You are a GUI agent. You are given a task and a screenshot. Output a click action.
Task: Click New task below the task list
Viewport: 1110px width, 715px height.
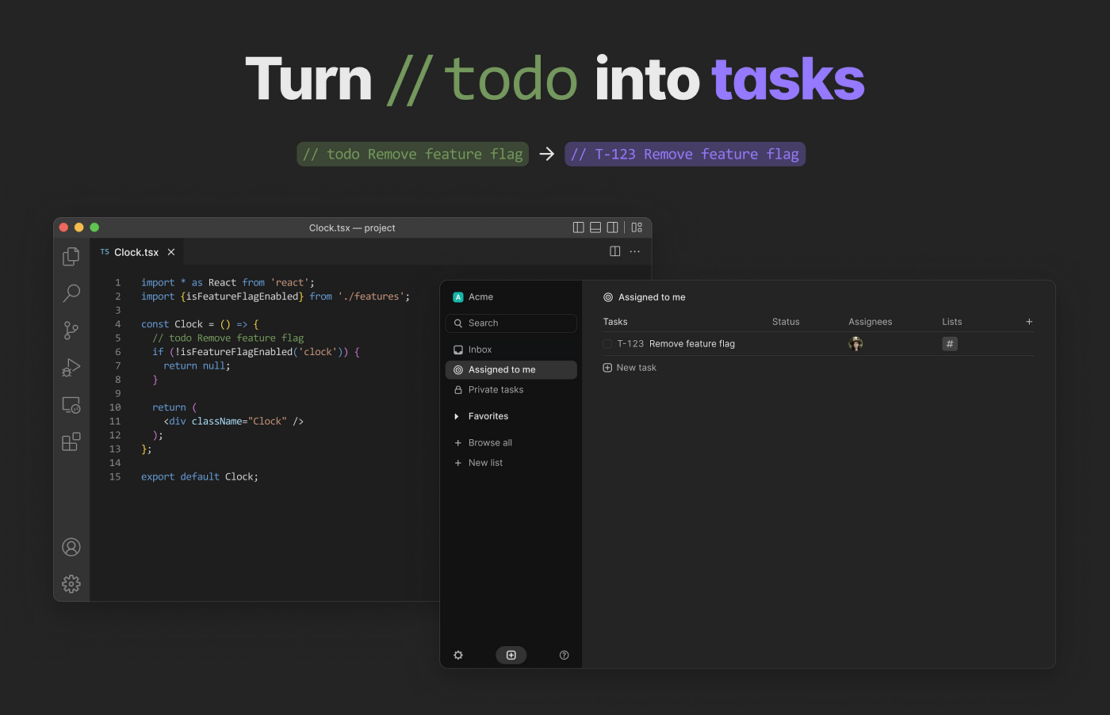pyautogui.click(x=630, y=368)
